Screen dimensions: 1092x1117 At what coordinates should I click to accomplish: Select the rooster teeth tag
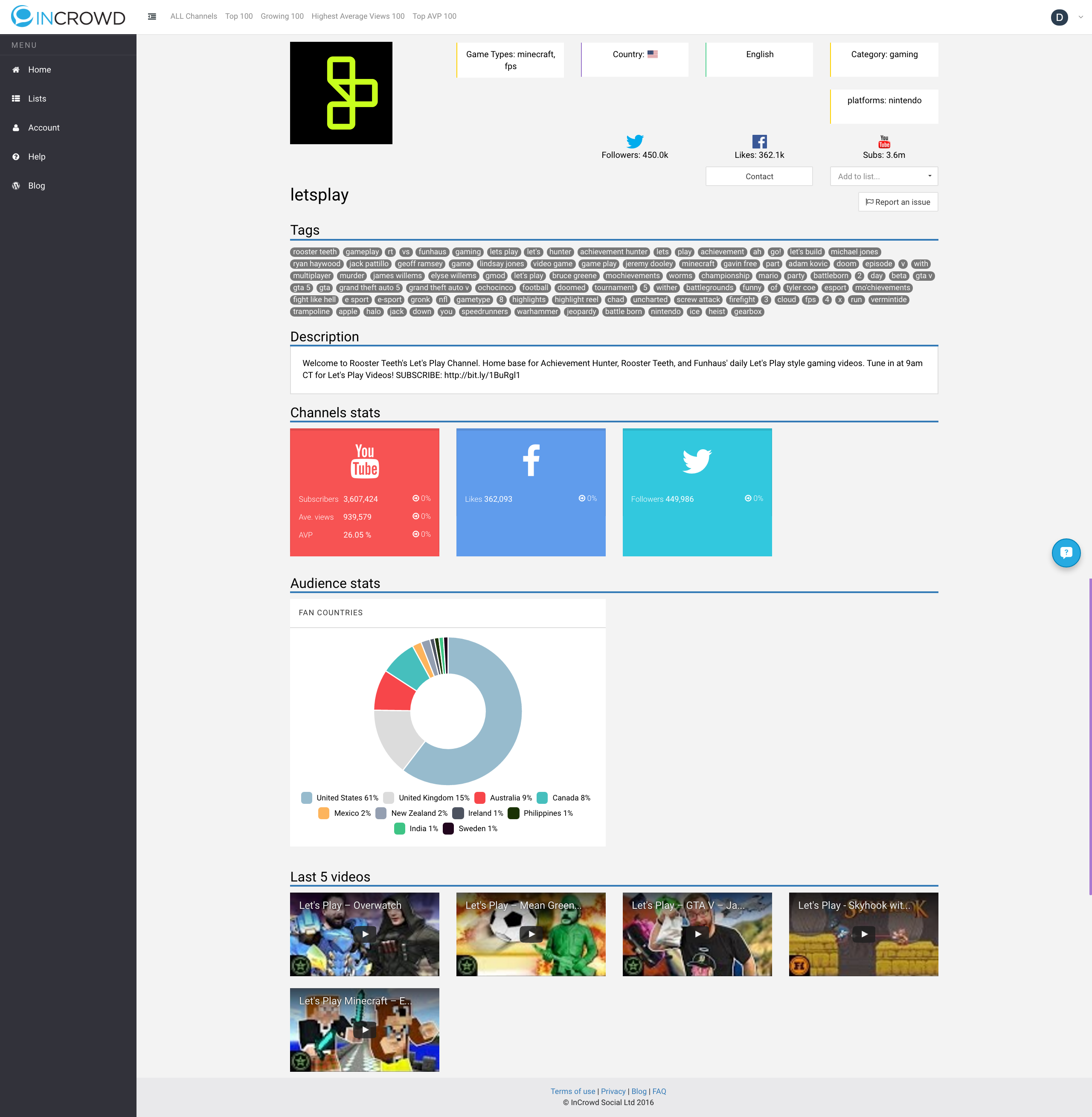(314, 252)
